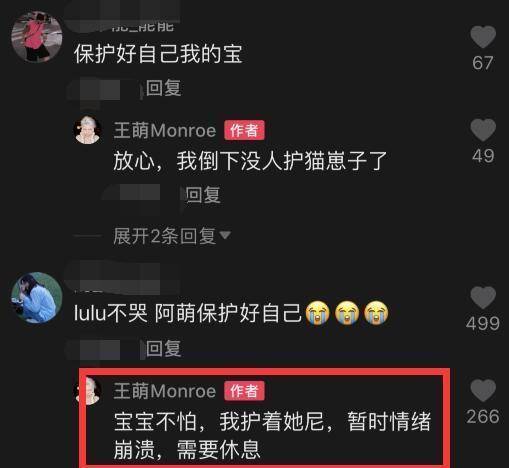
Task: Select the comment text 保护好自己我的宝
Action: coord(158,54)
